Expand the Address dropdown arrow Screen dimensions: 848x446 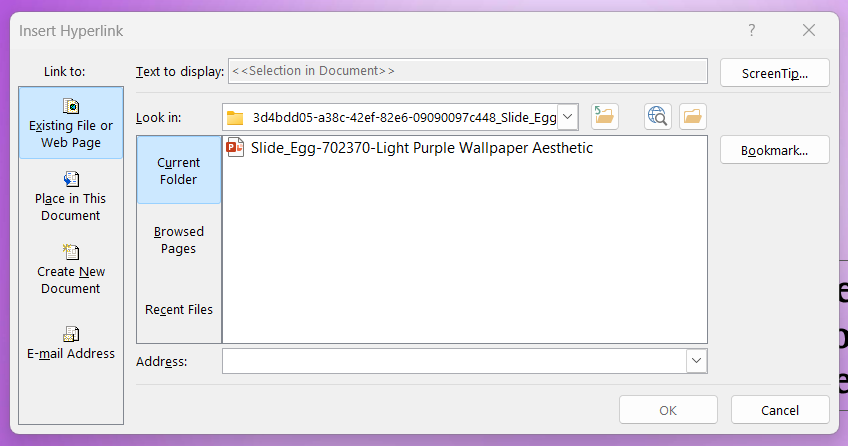pos(696,361)
